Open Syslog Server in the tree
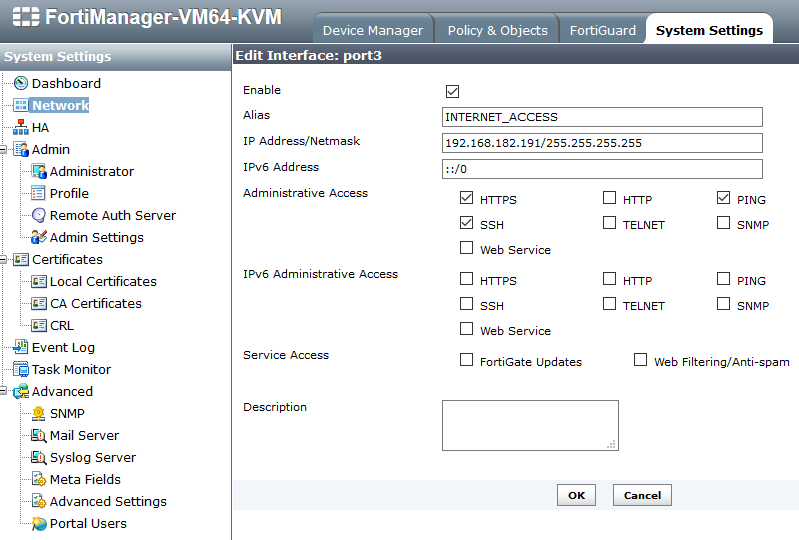This screenshot has height=540, width=799. pos(93,457)
